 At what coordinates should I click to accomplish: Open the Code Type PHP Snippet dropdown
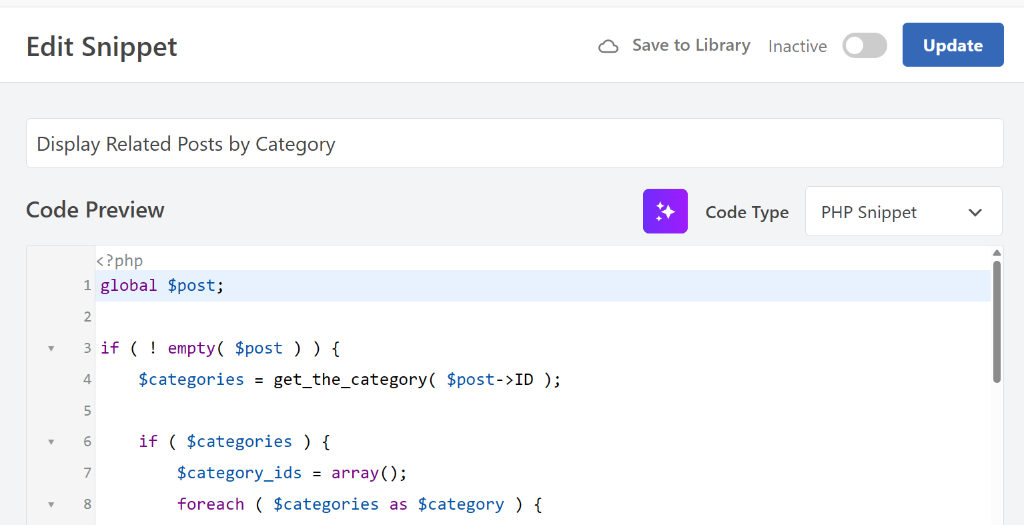903,212
